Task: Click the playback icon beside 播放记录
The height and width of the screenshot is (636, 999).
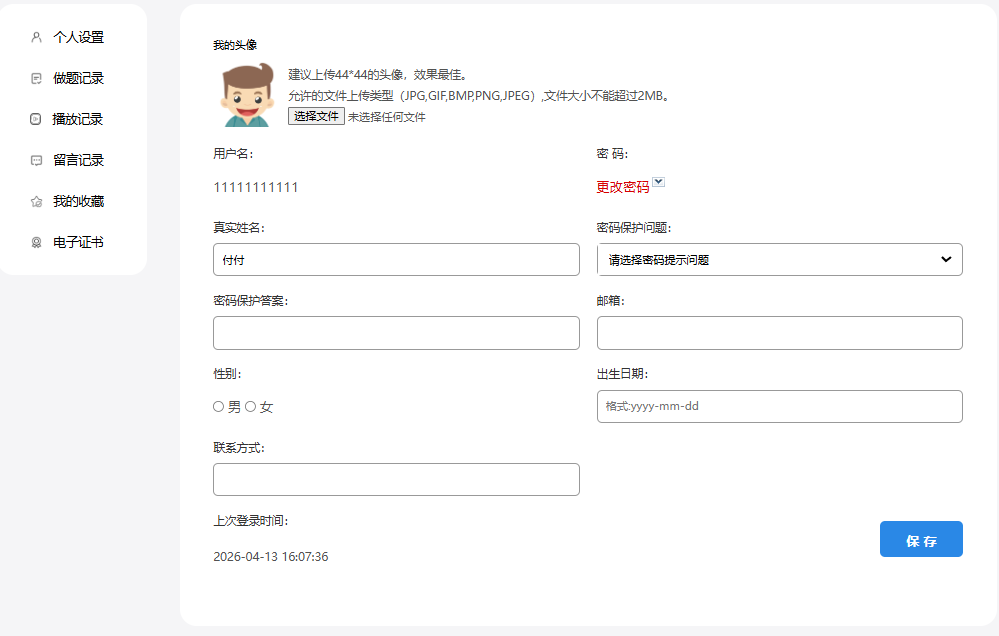Action: click(x=36, y=119)
